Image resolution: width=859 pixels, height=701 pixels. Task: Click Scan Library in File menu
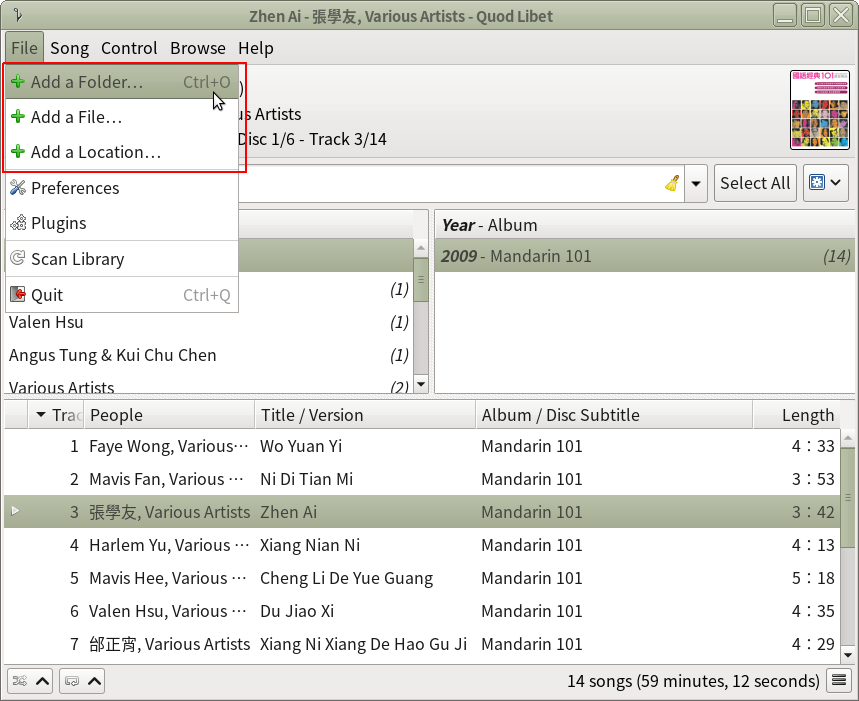(77, 259)
